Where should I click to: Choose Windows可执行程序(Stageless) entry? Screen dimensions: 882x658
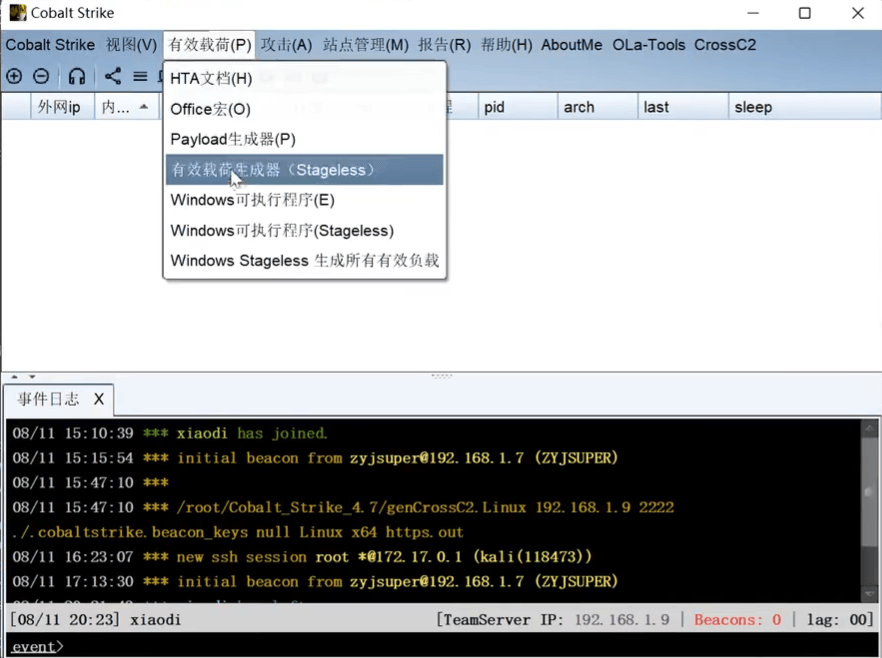point(304,231)
